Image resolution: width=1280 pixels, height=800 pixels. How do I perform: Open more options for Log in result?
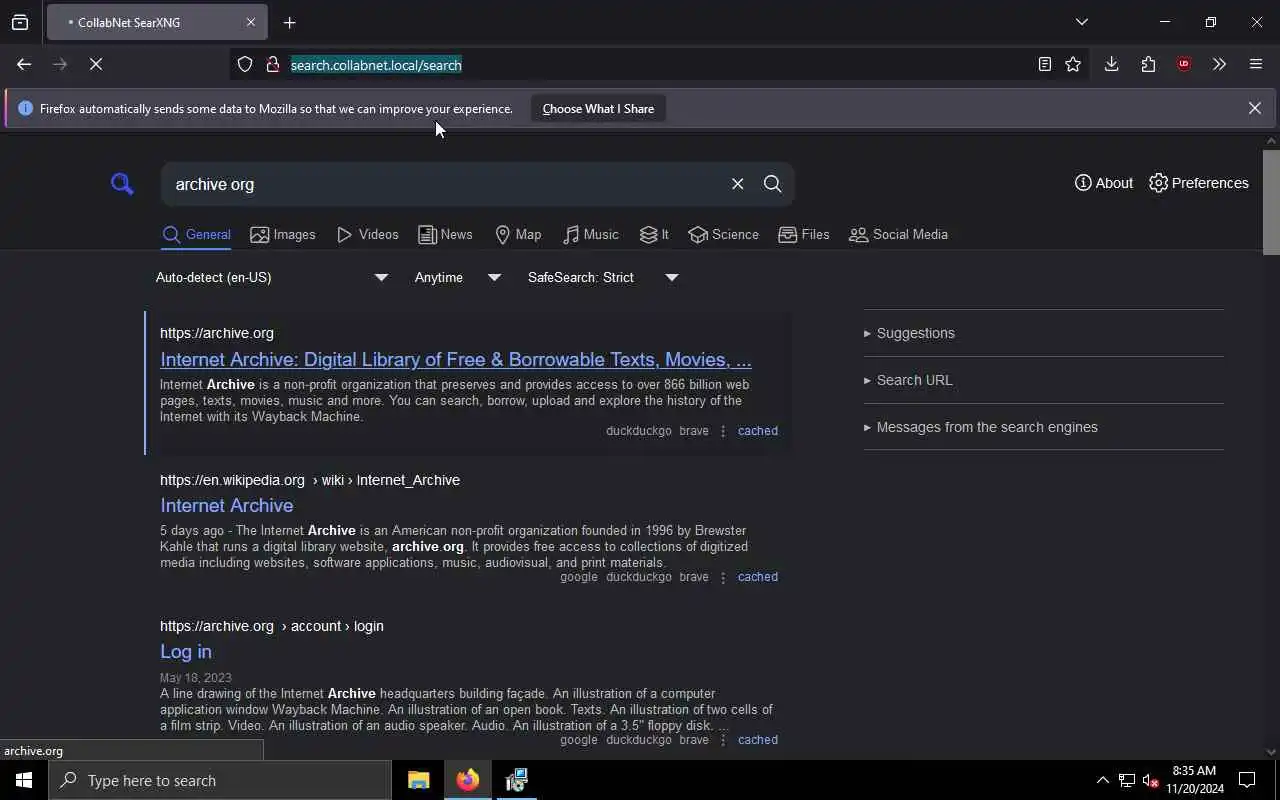coord(723,740)
